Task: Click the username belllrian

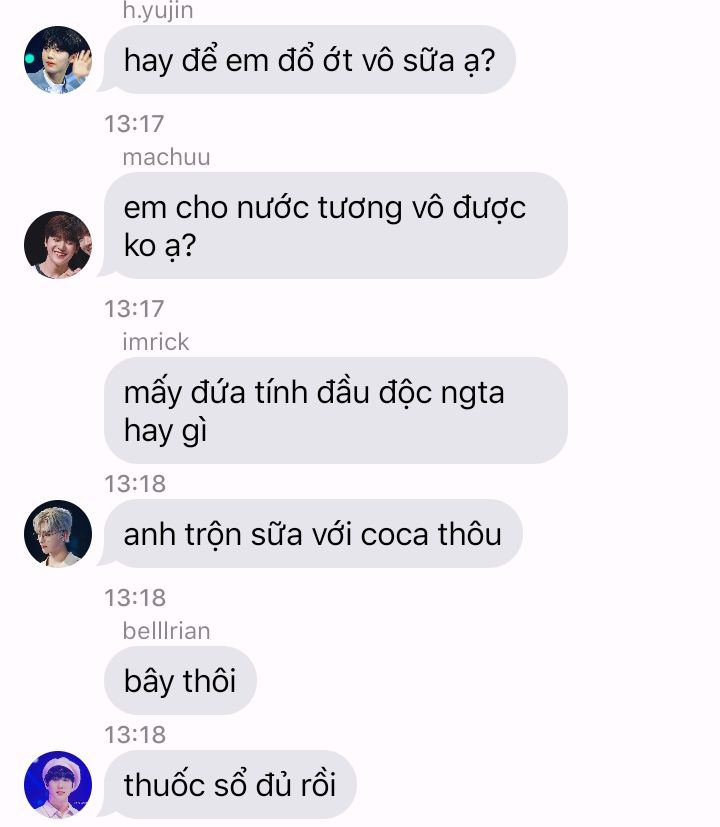Action: pyautogui.click(x=166, y=631)
